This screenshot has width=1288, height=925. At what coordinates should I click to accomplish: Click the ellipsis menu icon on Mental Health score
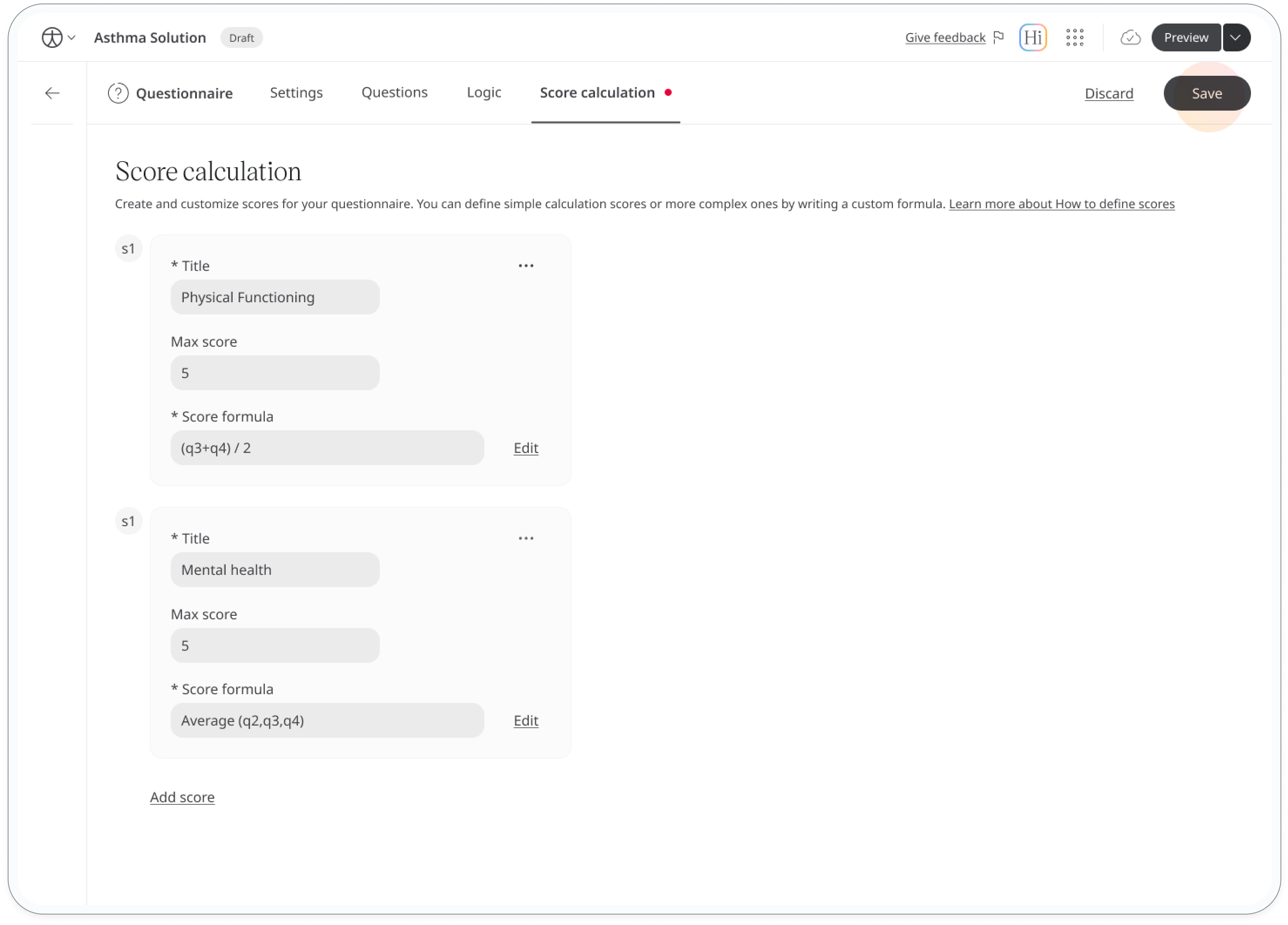[x=526, y=538]
